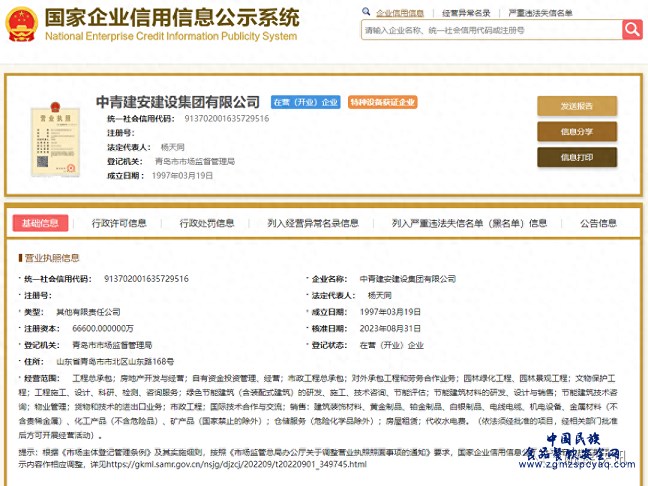Screen dimensions: 648x486
Task: Click the 特种设备获证企业 orange badge
Action: click(383, 102)
